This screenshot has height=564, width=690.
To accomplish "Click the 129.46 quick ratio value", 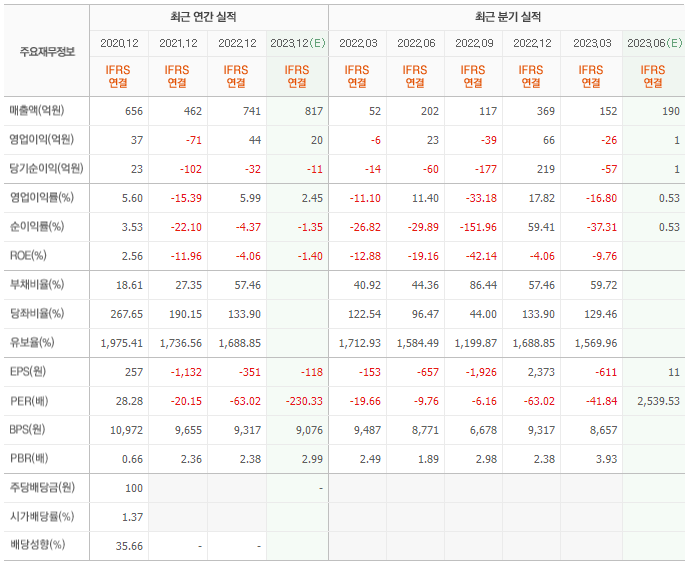I will point(601,315).
